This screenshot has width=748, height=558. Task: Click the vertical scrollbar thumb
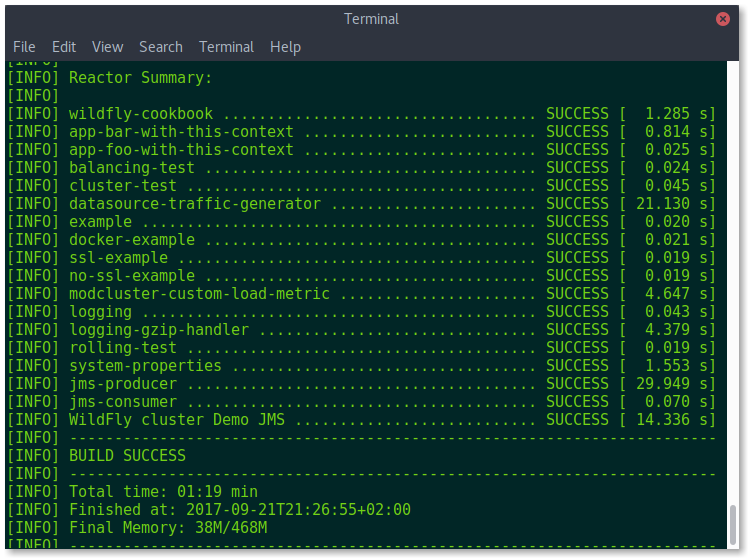(733, 524)
